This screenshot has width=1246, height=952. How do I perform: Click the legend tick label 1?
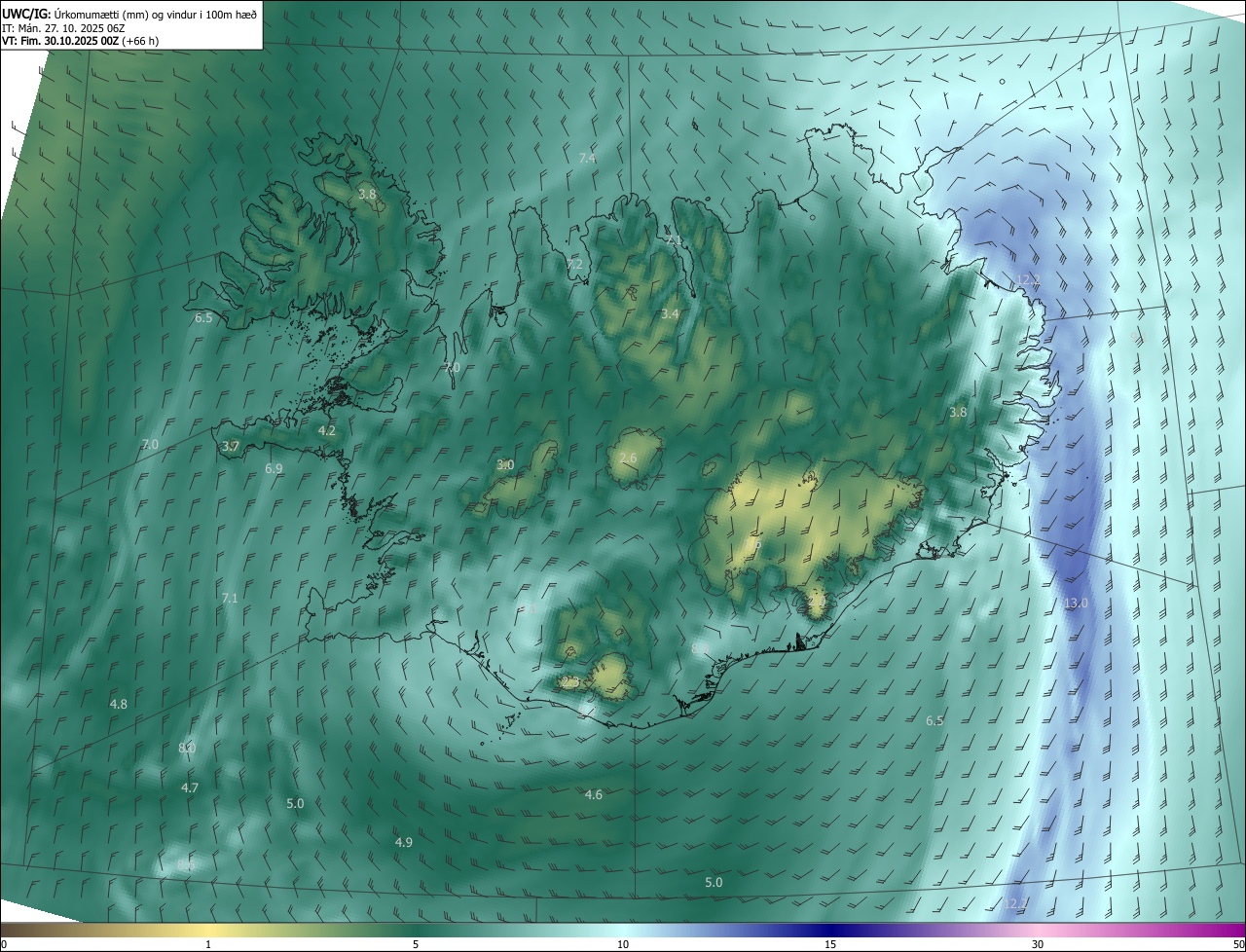point(208,945)
